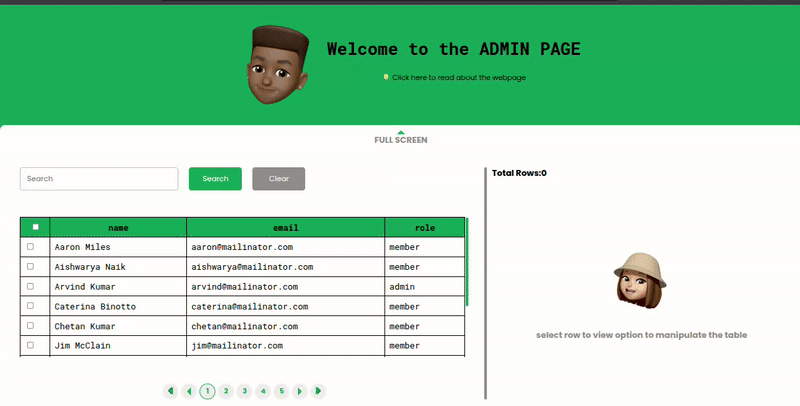
Task: Click the 'Aishwarya Naik' name cell
Action: 118,267
